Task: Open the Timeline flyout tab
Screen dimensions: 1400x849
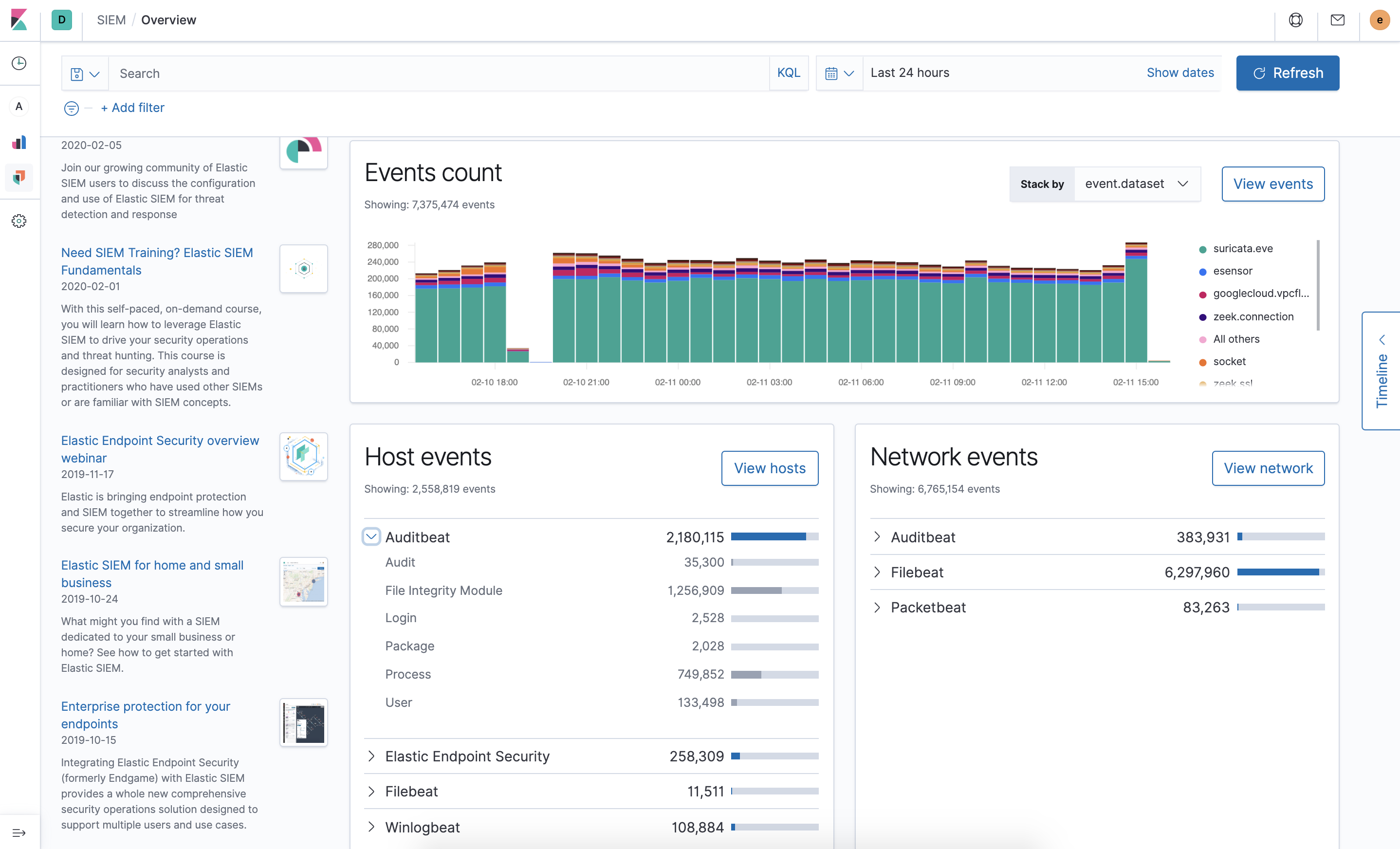Action: tap(1381, 370)
